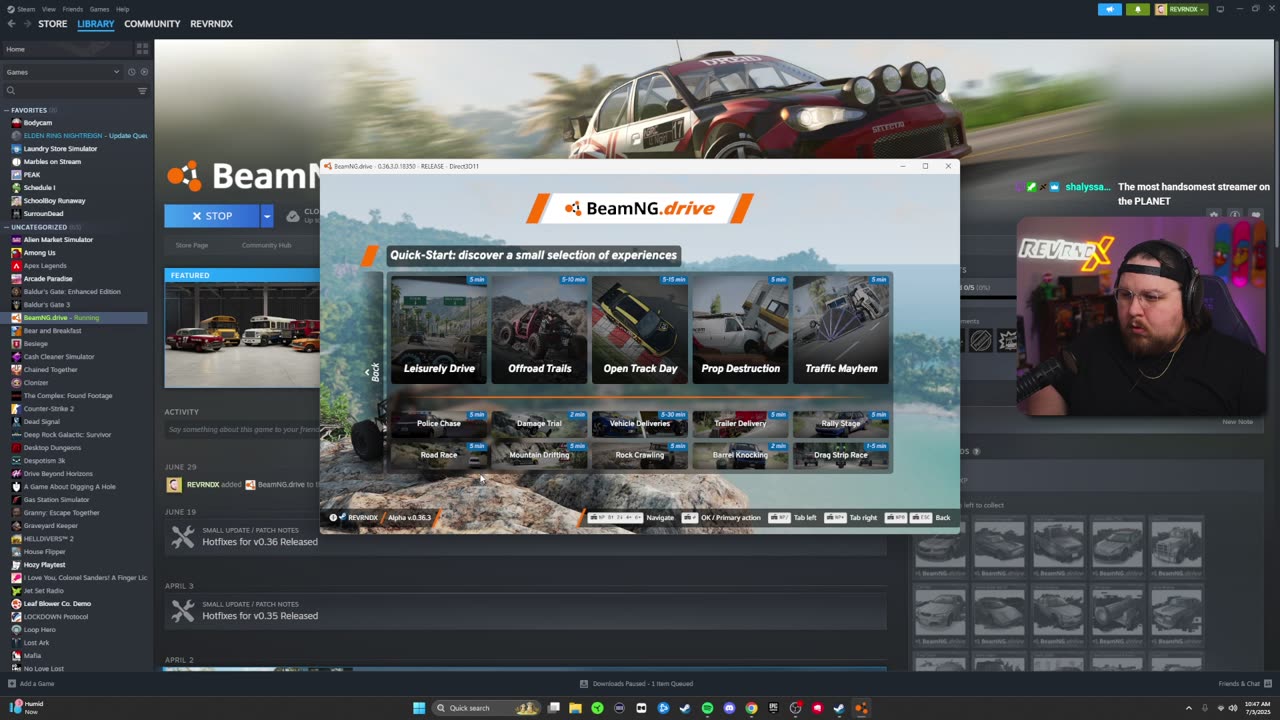
Task: Open the Community Hub link
Action: pyautogui.click(x=266, y=245)
